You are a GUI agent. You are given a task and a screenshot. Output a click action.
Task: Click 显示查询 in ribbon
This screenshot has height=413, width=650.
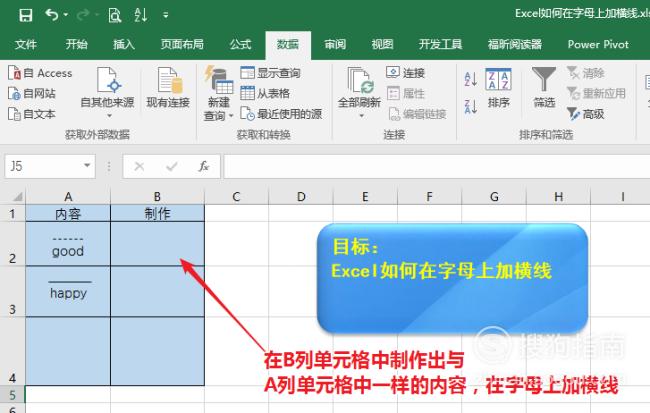pos(270,73)
